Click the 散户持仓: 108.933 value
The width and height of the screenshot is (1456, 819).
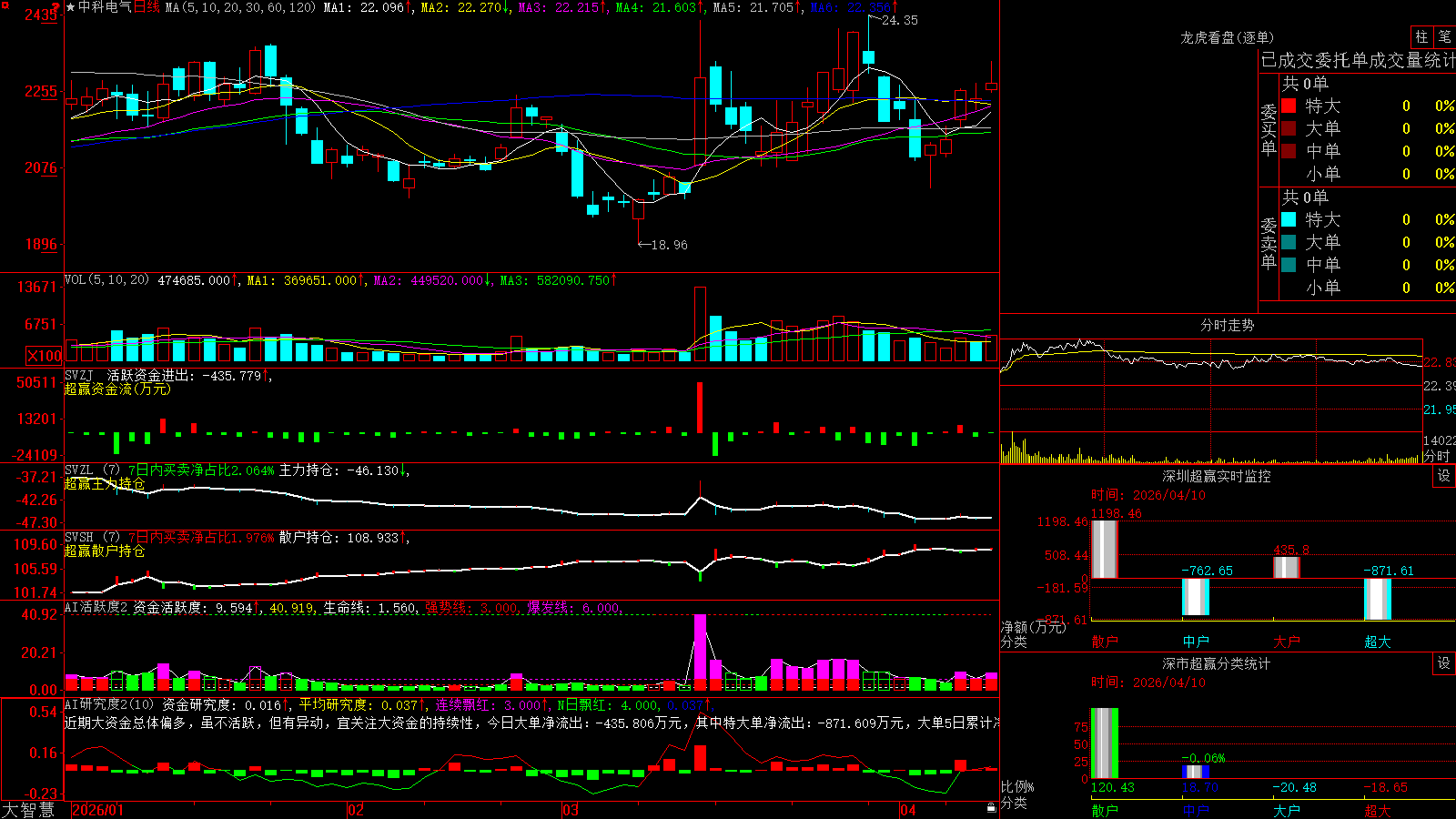coord(339,538)
